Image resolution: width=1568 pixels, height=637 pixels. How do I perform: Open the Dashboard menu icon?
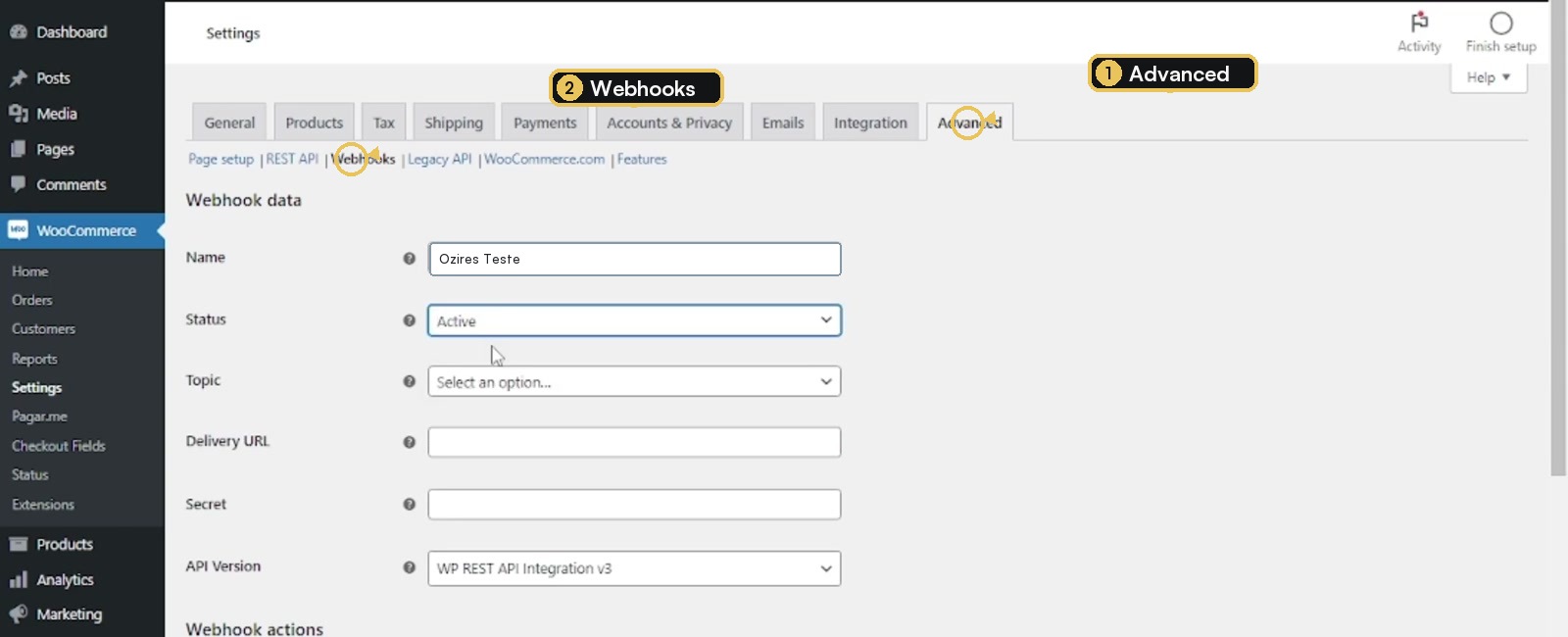[18, 32]
